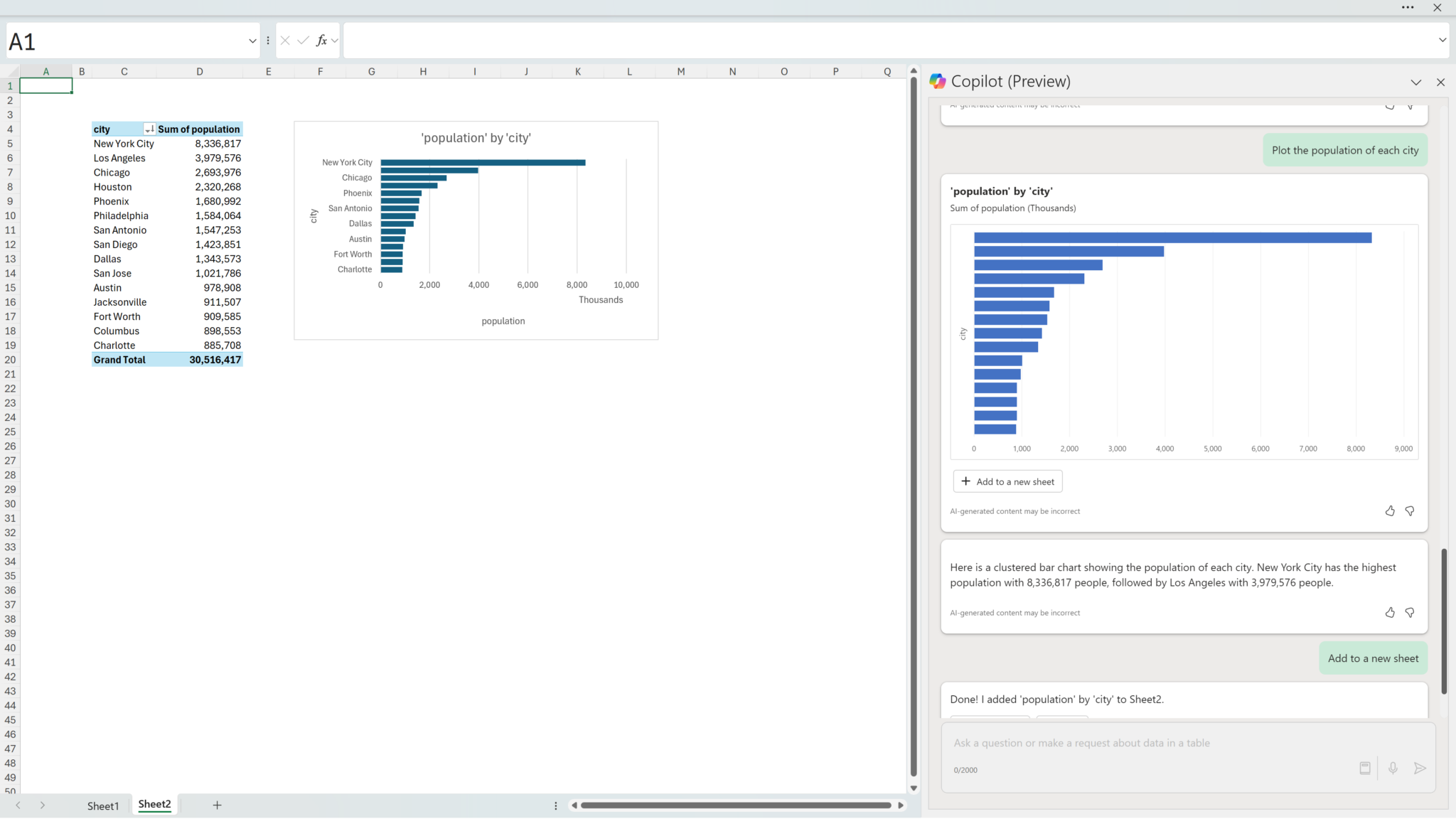This screenshot has height=819, width=1456.
Task: Click the next sheet navigation arrow
Action: [x=43, y=805]
